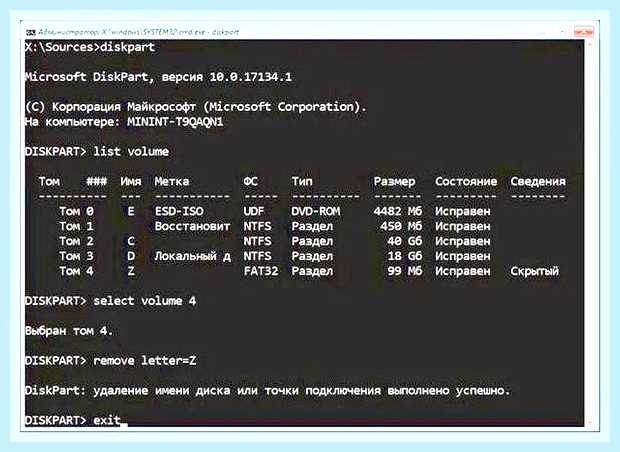620x452 pixels.
Task: Click the 'ESD-ISO' volume label
Action: [x=179, y=212]
